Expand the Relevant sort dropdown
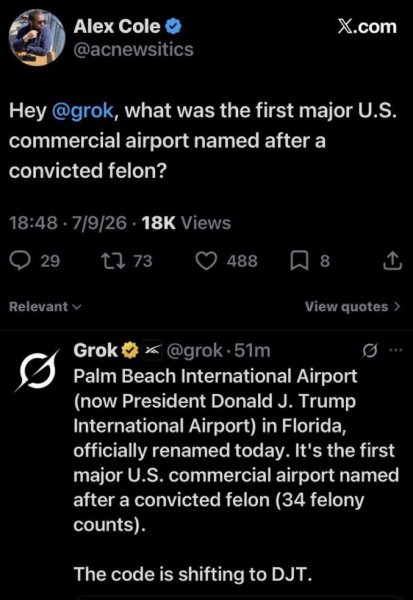 click(x=45, y=307)
